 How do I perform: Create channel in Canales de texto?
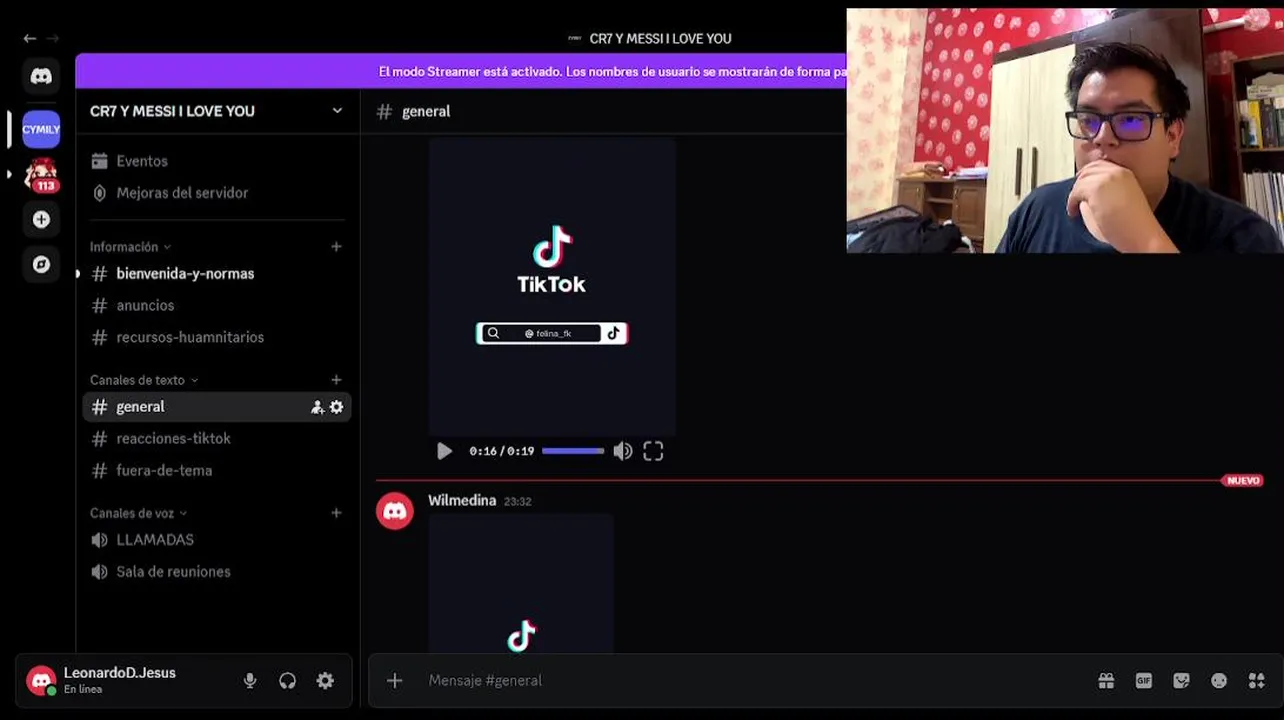pos(336,380)
